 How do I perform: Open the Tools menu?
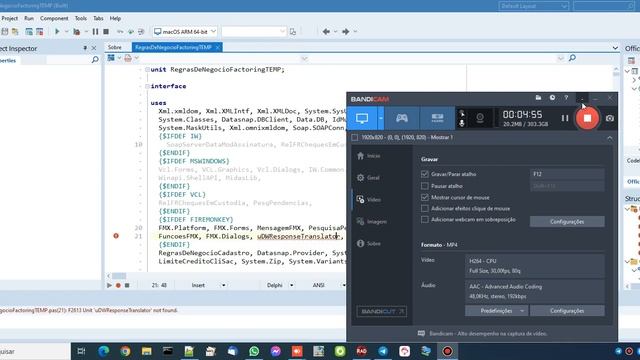pos(81,18)
